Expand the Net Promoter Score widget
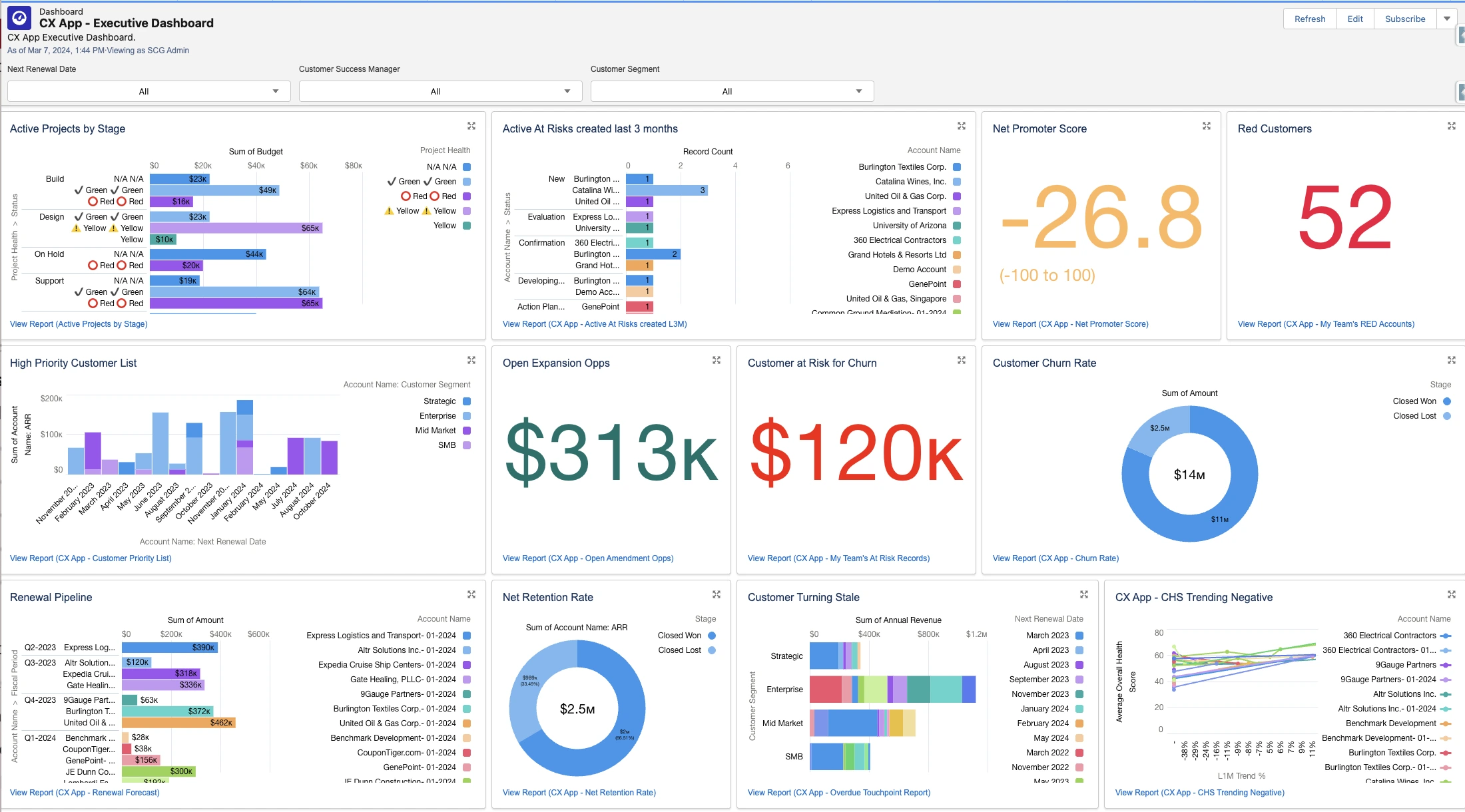 click(x=1206, y=126)
